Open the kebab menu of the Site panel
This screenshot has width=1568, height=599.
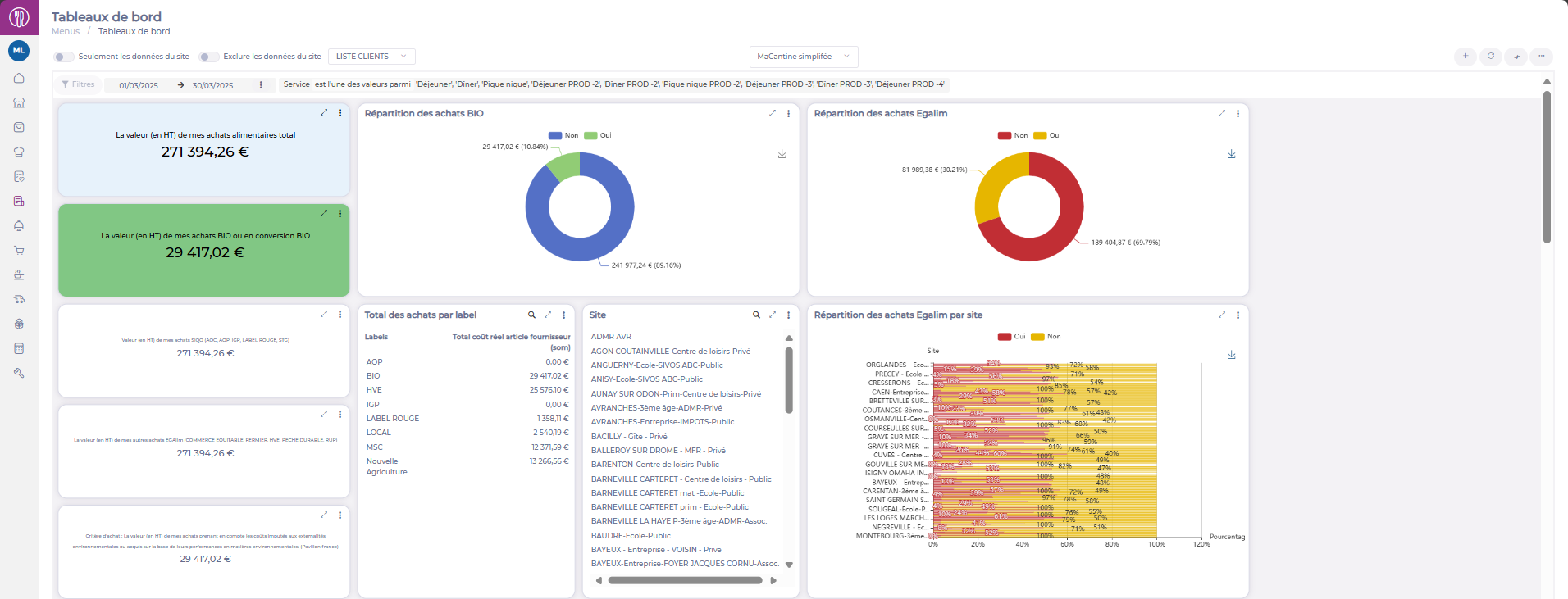coord(788,315)
